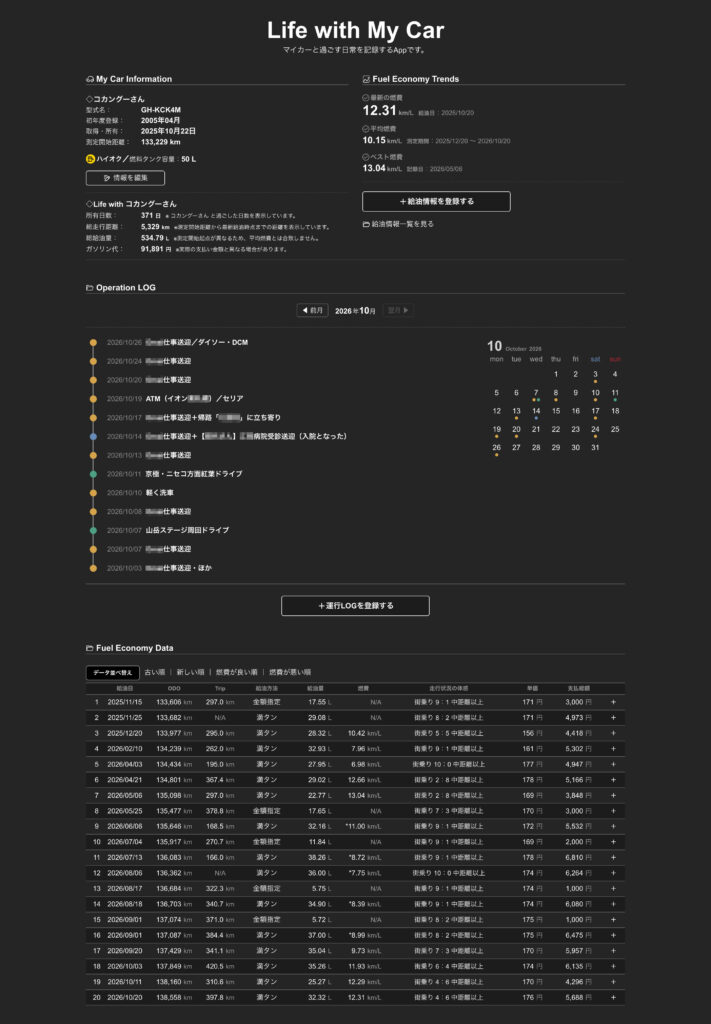
Task: Click the yellow high-octane fuel badge icon
Action: pos(90,159)
